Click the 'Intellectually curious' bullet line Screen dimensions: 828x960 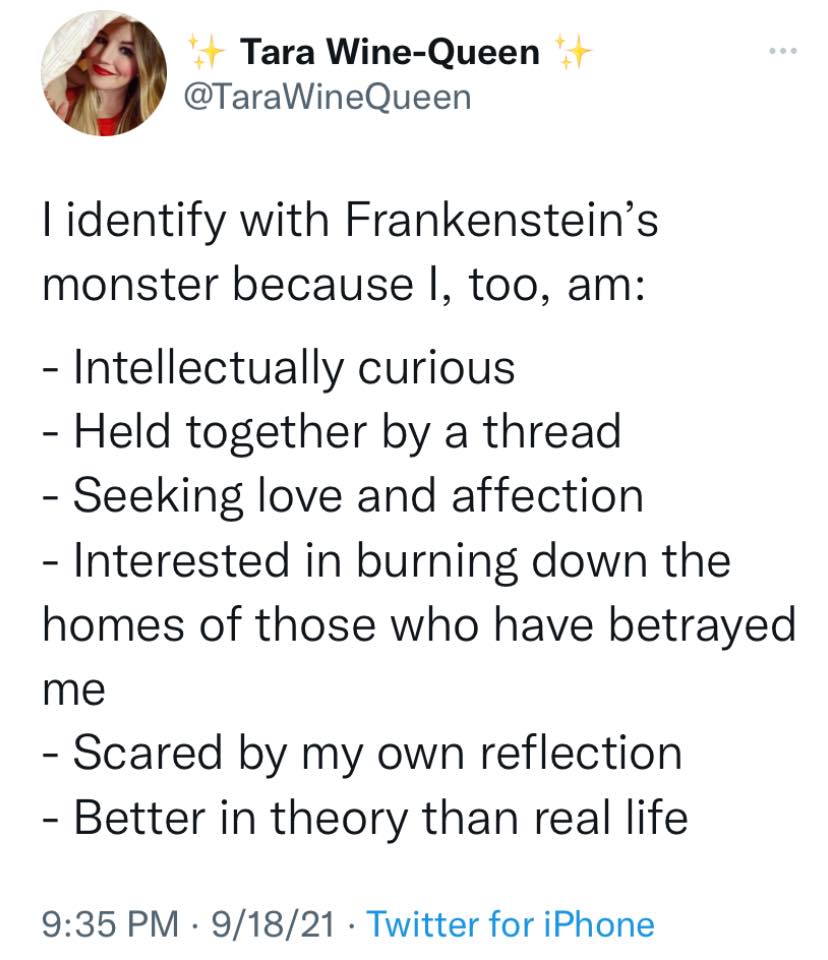280,366
